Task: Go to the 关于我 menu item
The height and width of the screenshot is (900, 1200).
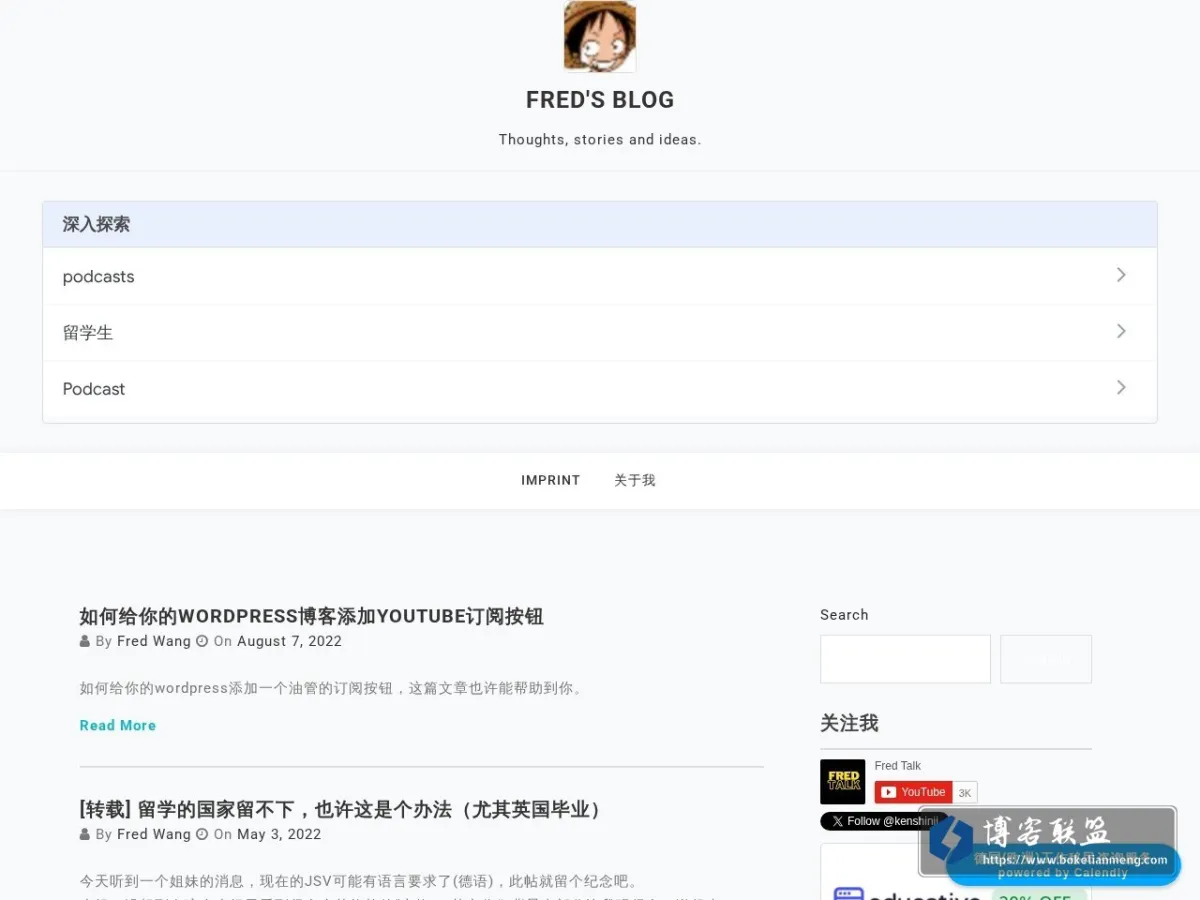Action: [x=635, y=480]
